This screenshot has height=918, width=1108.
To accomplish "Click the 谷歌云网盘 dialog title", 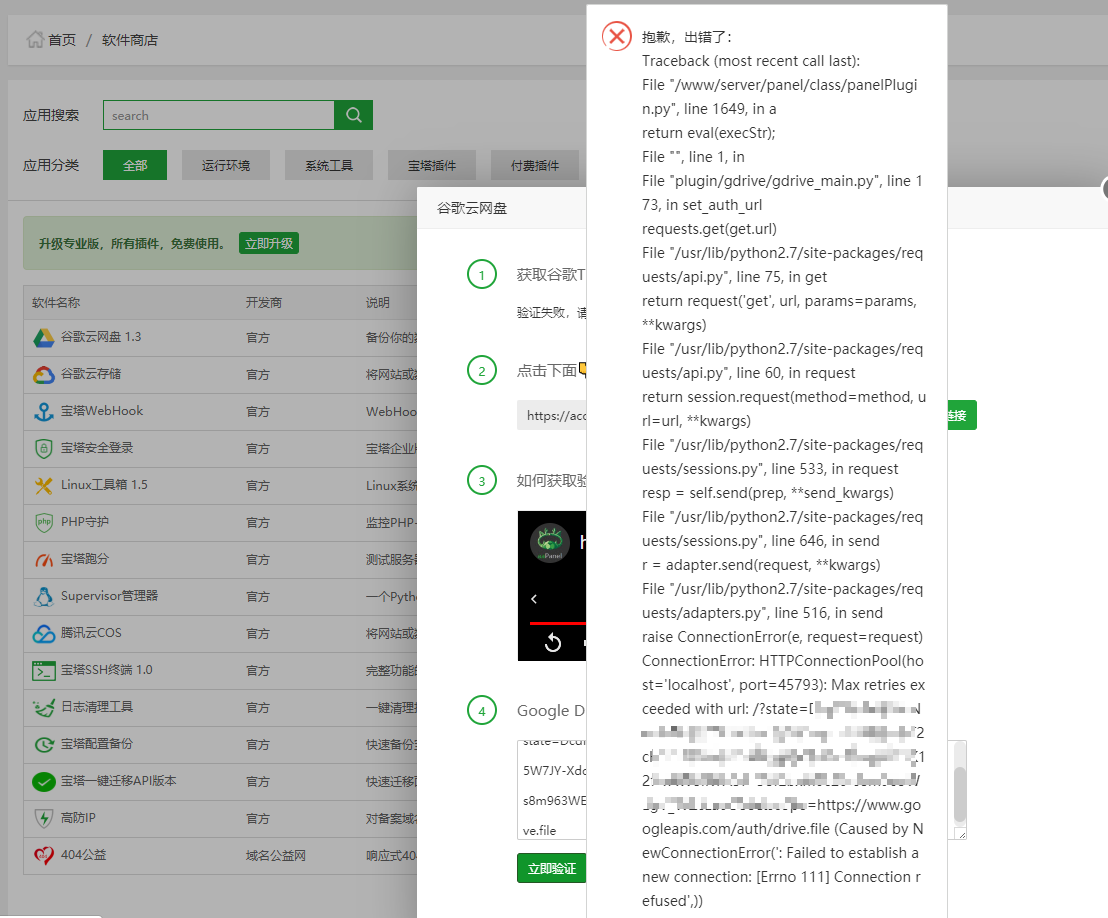I will [x=471, y=208].
